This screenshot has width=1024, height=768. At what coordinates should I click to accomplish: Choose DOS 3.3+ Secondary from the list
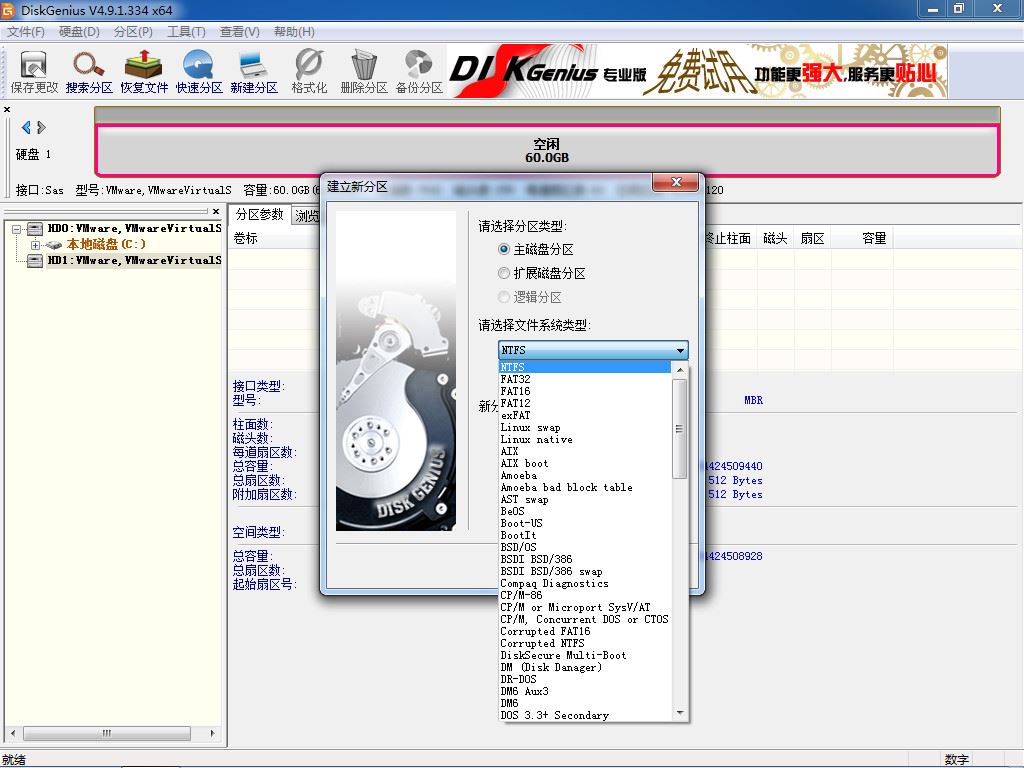click(585, 715)
